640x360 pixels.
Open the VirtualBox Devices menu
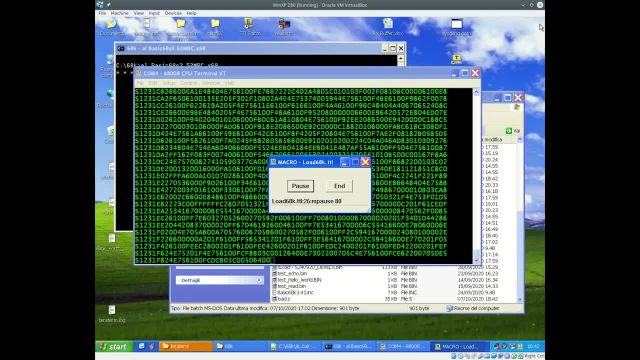[173, 13]
